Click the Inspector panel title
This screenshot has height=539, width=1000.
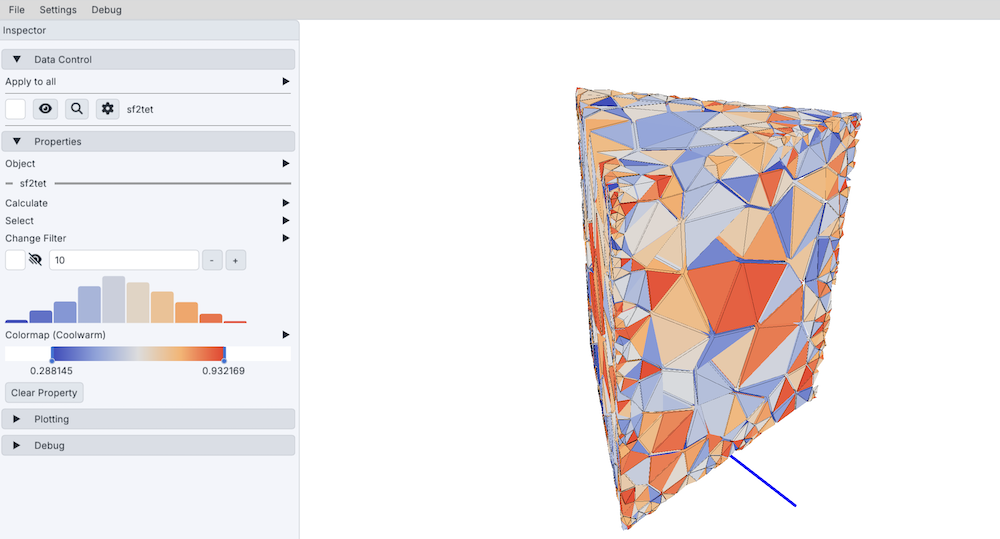24,31
